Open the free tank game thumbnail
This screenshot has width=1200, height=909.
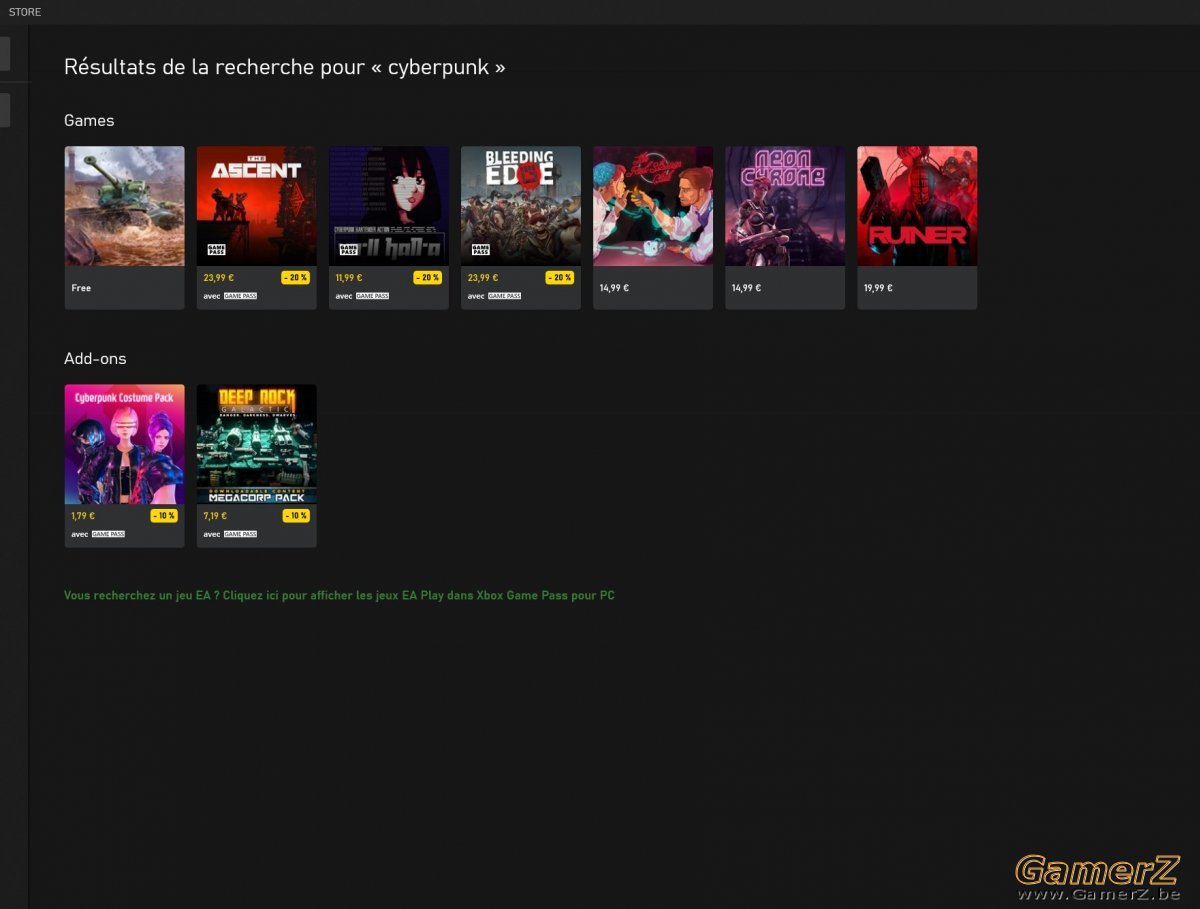pos(125,206)
